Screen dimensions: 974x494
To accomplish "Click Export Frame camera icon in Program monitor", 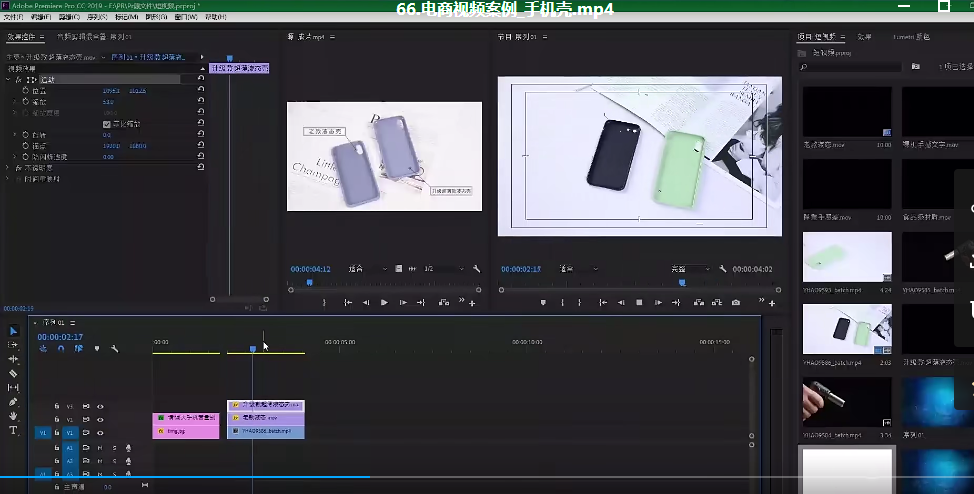I will (736, 302).
